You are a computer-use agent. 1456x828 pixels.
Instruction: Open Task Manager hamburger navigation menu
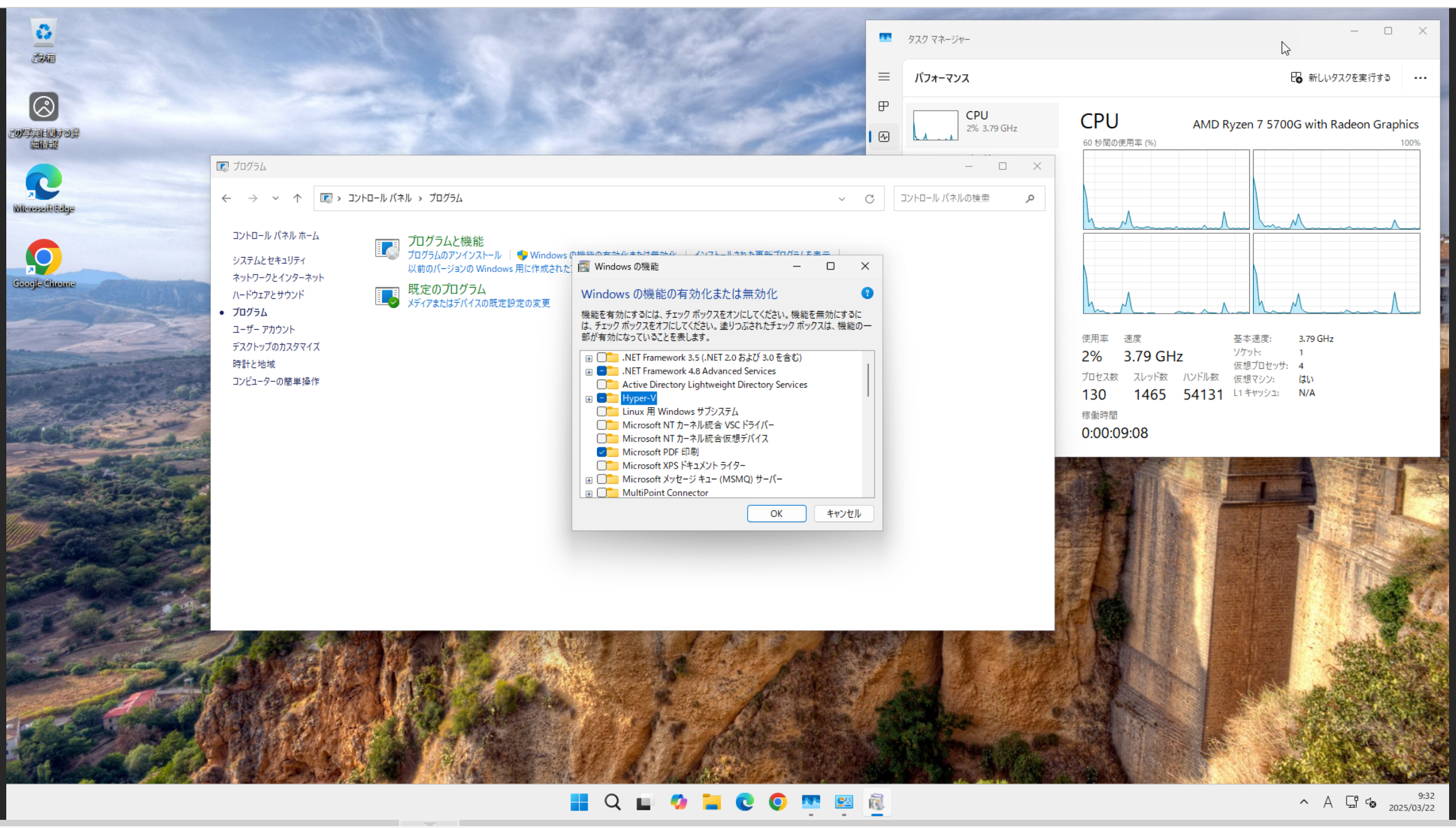884,77
